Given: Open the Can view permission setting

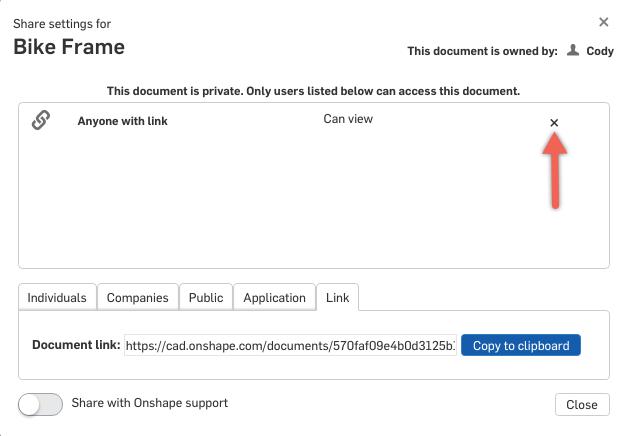Looking at the screenshot, I should [348, 119].
